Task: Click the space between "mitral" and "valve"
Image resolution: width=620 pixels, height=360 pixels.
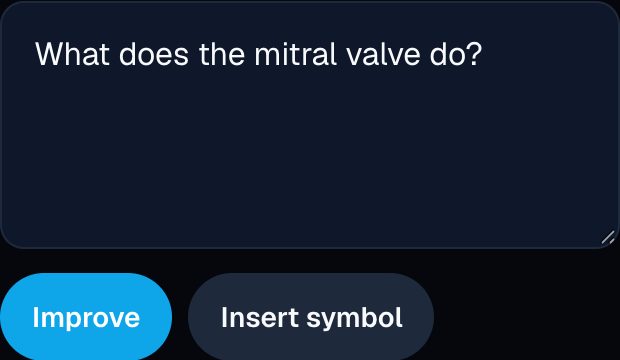Action: tap(342, 54)
